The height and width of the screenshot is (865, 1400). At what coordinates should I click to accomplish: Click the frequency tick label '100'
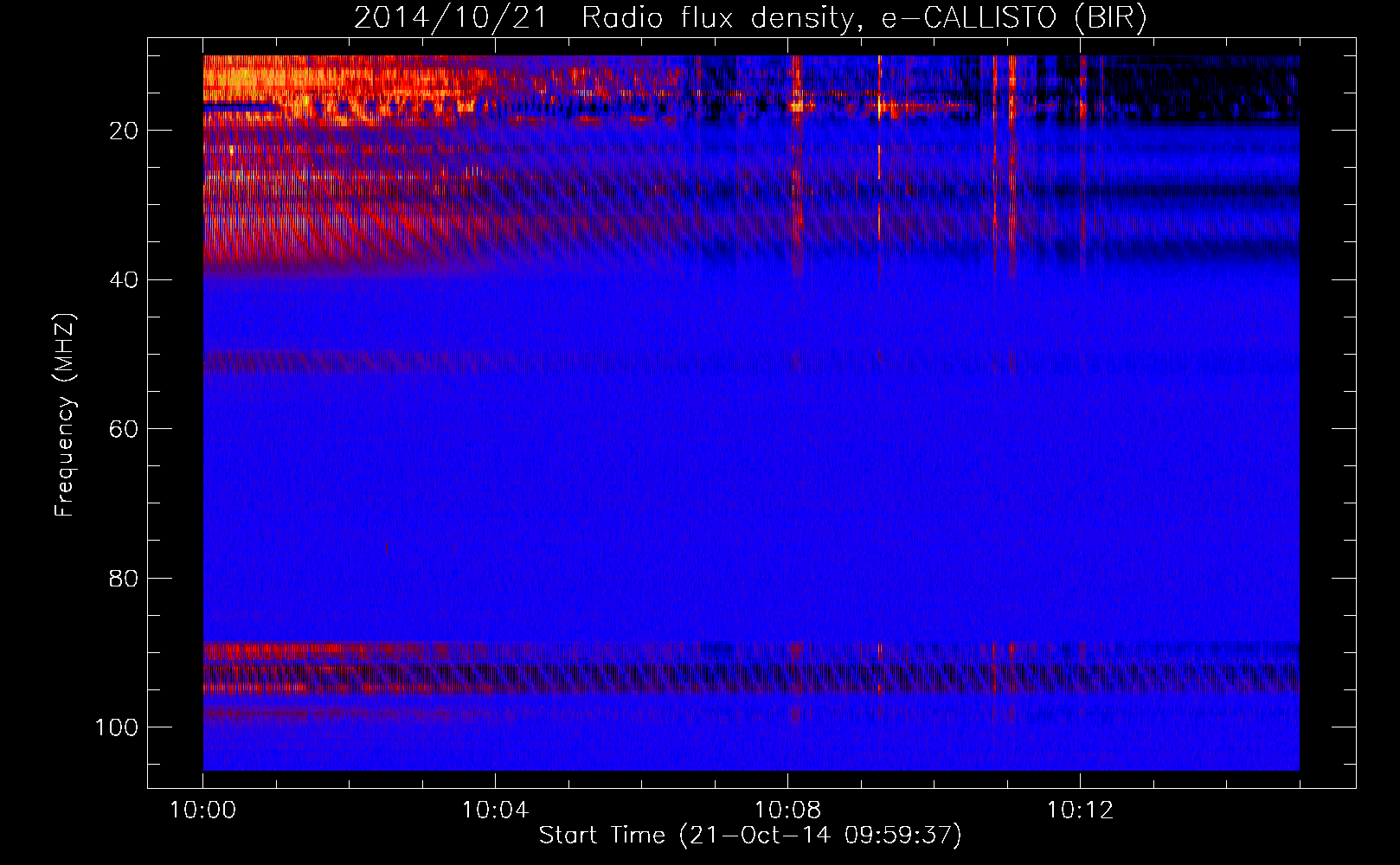117,727
